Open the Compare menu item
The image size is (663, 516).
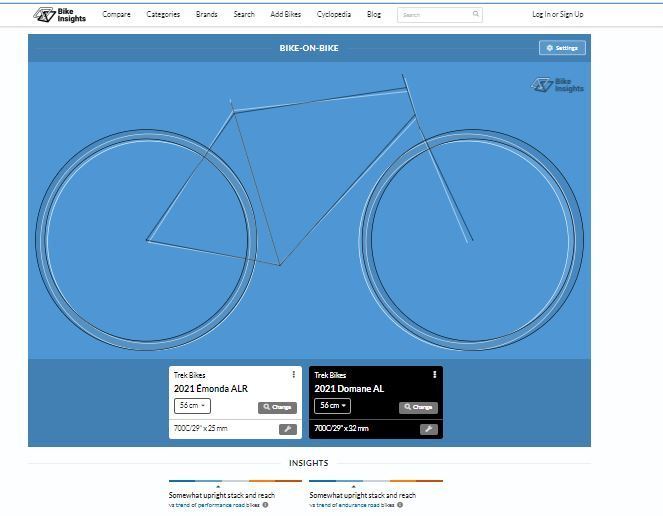[x=116, y=14]
